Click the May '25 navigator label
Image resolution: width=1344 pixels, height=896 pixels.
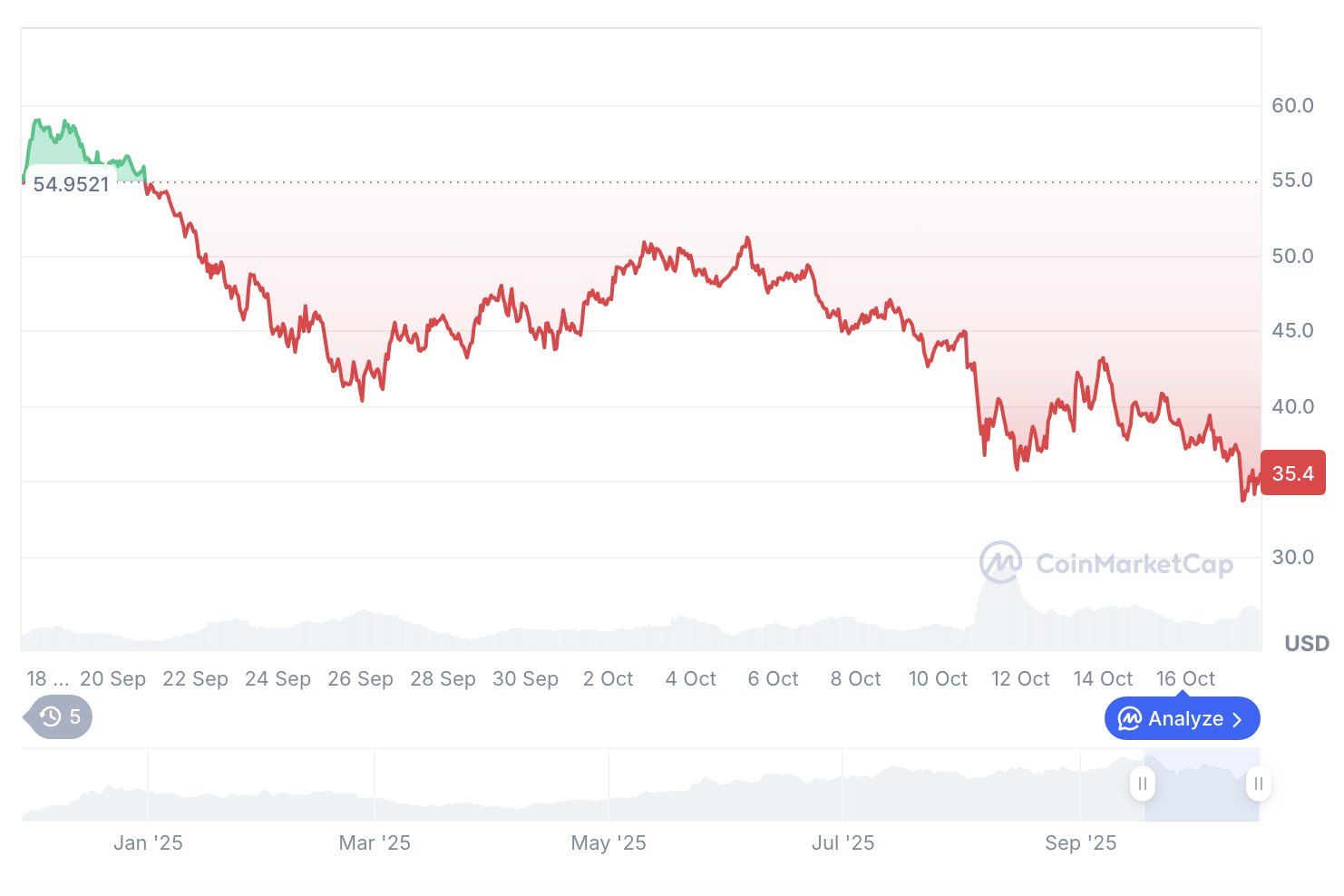coord(609,843)
